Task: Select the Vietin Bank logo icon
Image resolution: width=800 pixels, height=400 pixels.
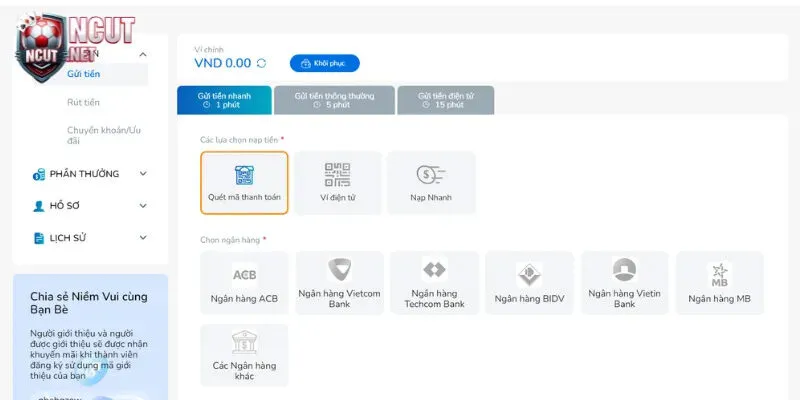Action: [x=624, y=270]
